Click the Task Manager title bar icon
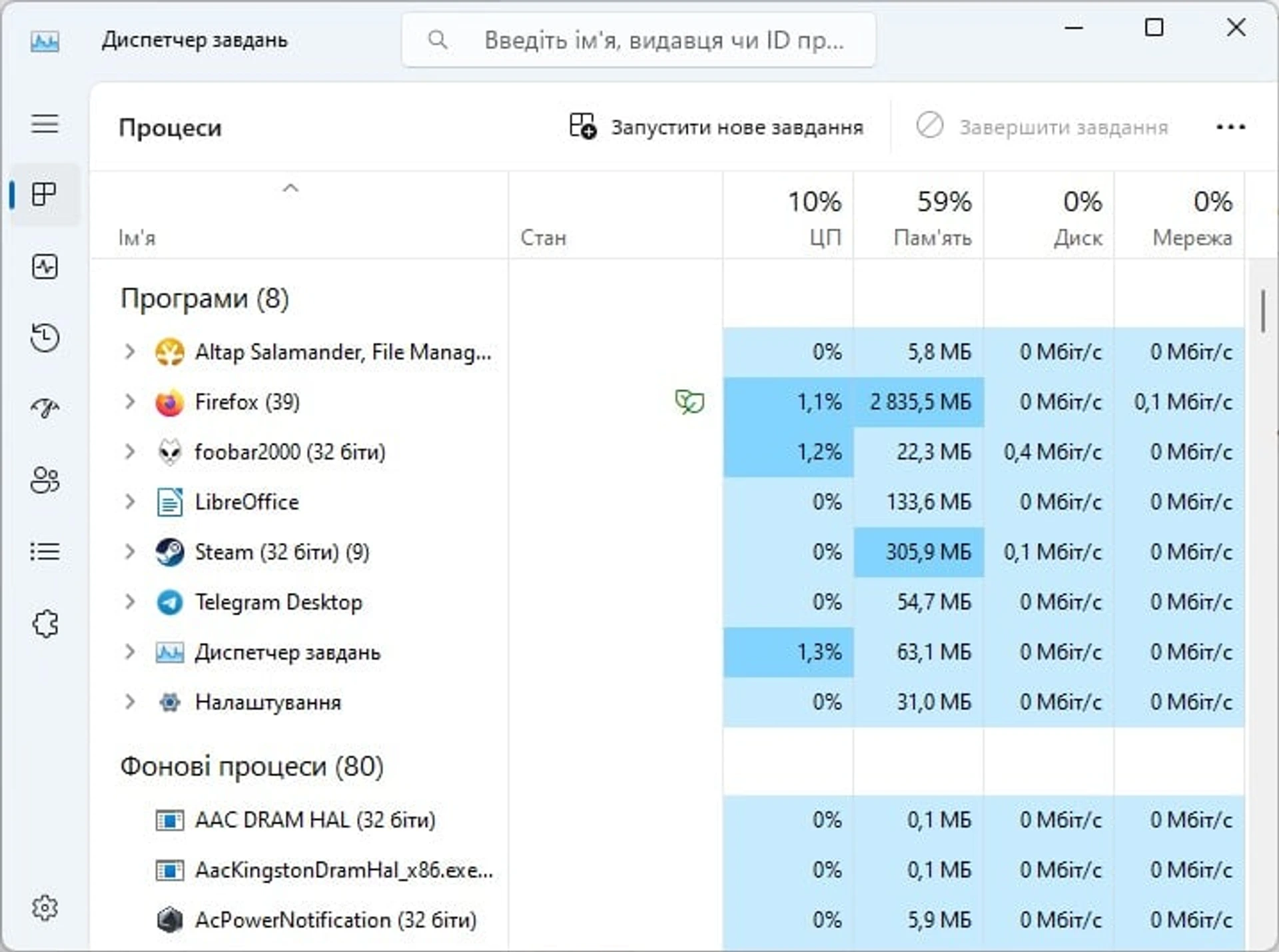 click(45, 41)
